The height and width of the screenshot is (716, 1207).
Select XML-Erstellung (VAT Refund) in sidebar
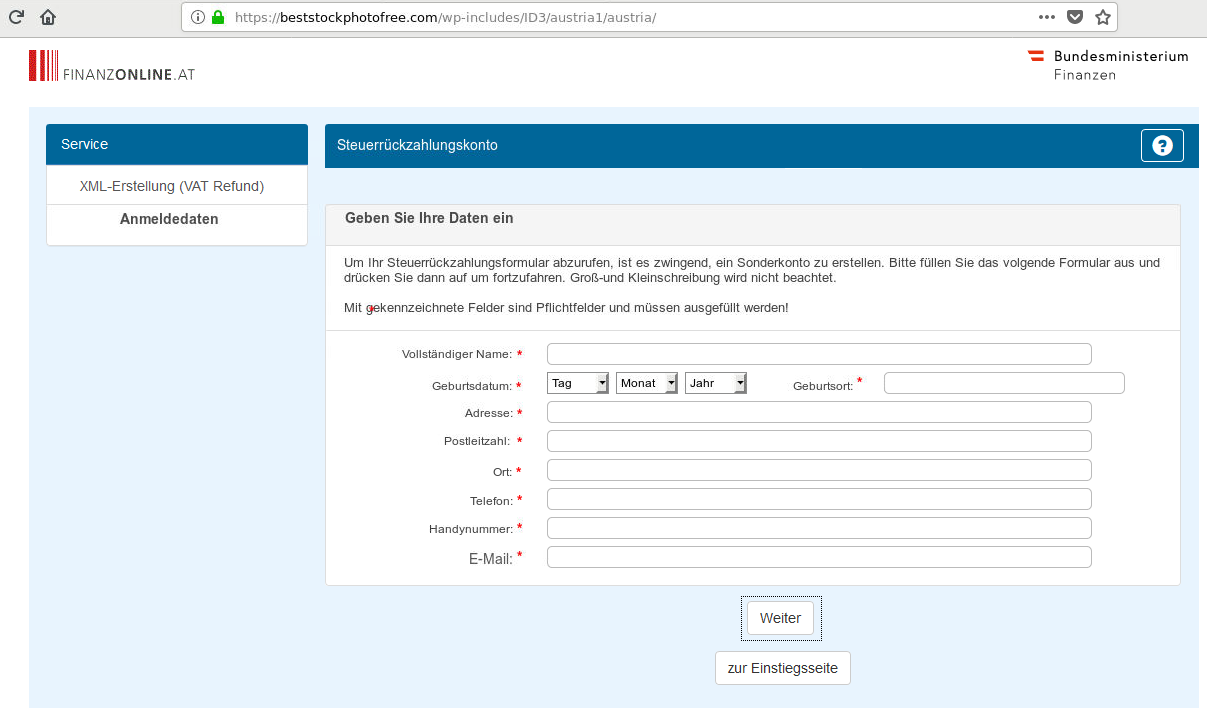[172, 186]
